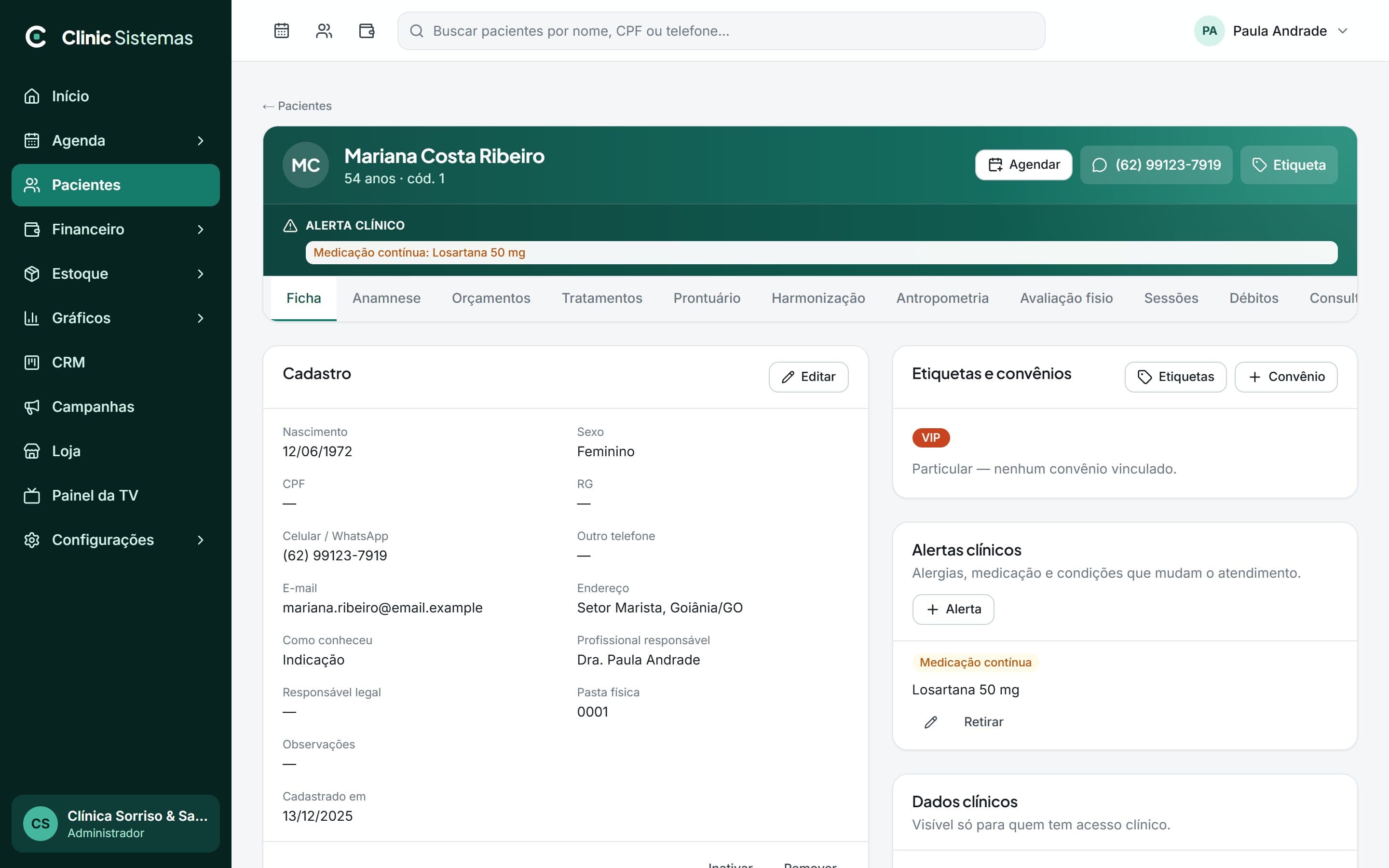
Task: Open the Paula Andrade user dropdown
Action: click(1271, 31)
